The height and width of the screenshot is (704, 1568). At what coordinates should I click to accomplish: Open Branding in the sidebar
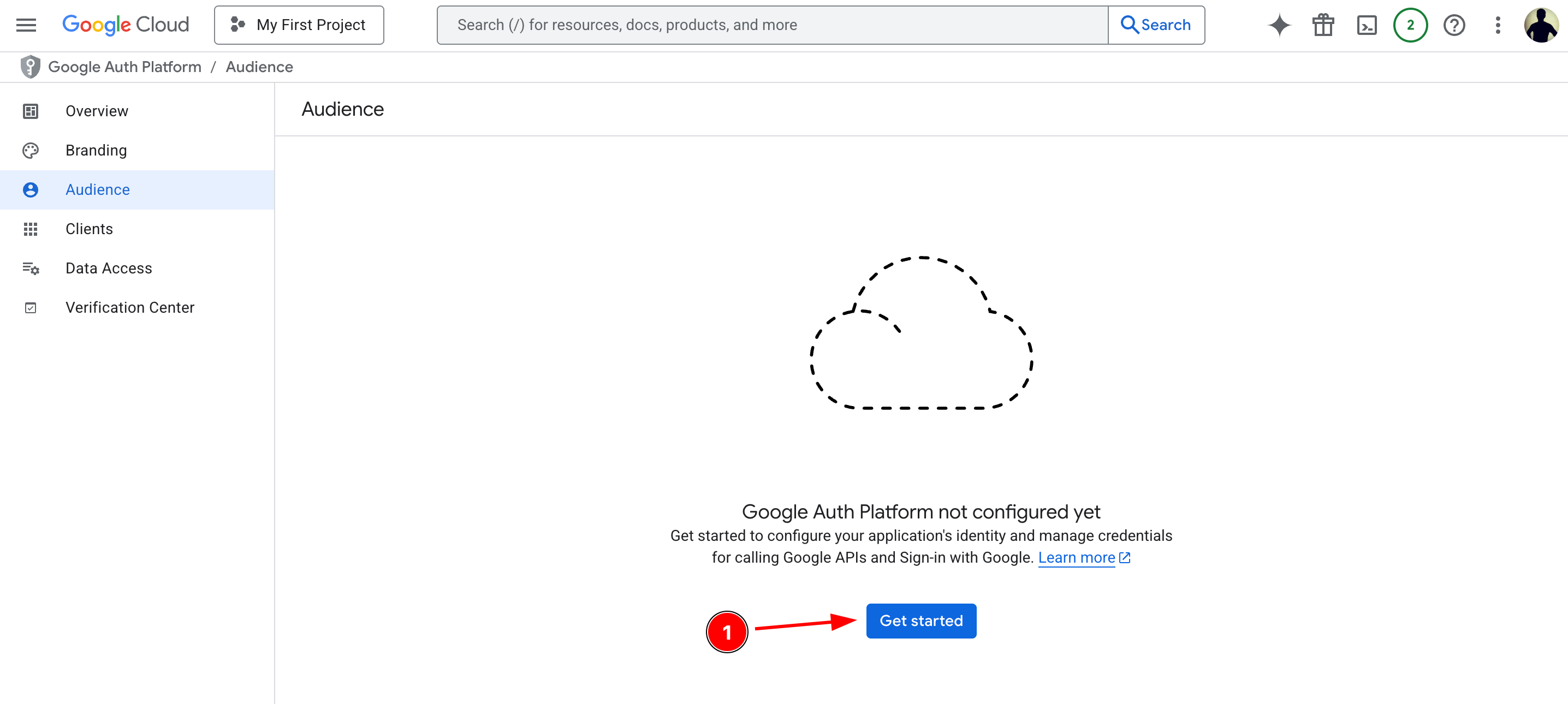coord(137,150)
